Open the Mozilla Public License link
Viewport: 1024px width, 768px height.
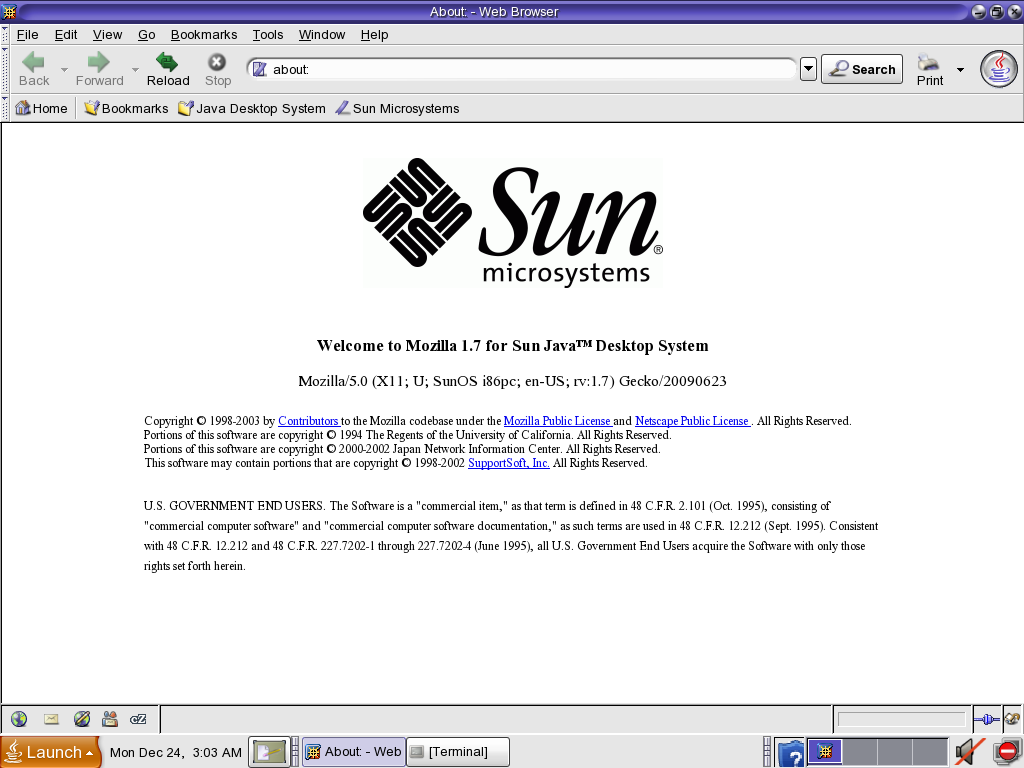click(557, 421)
